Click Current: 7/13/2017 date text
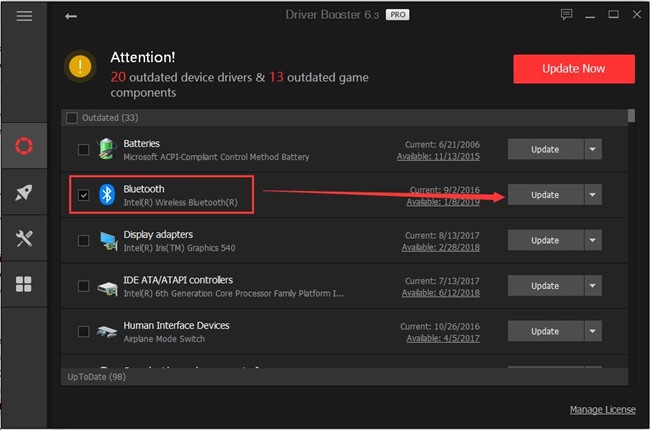Screen dimensions: 650x430 tap(442, 281)
